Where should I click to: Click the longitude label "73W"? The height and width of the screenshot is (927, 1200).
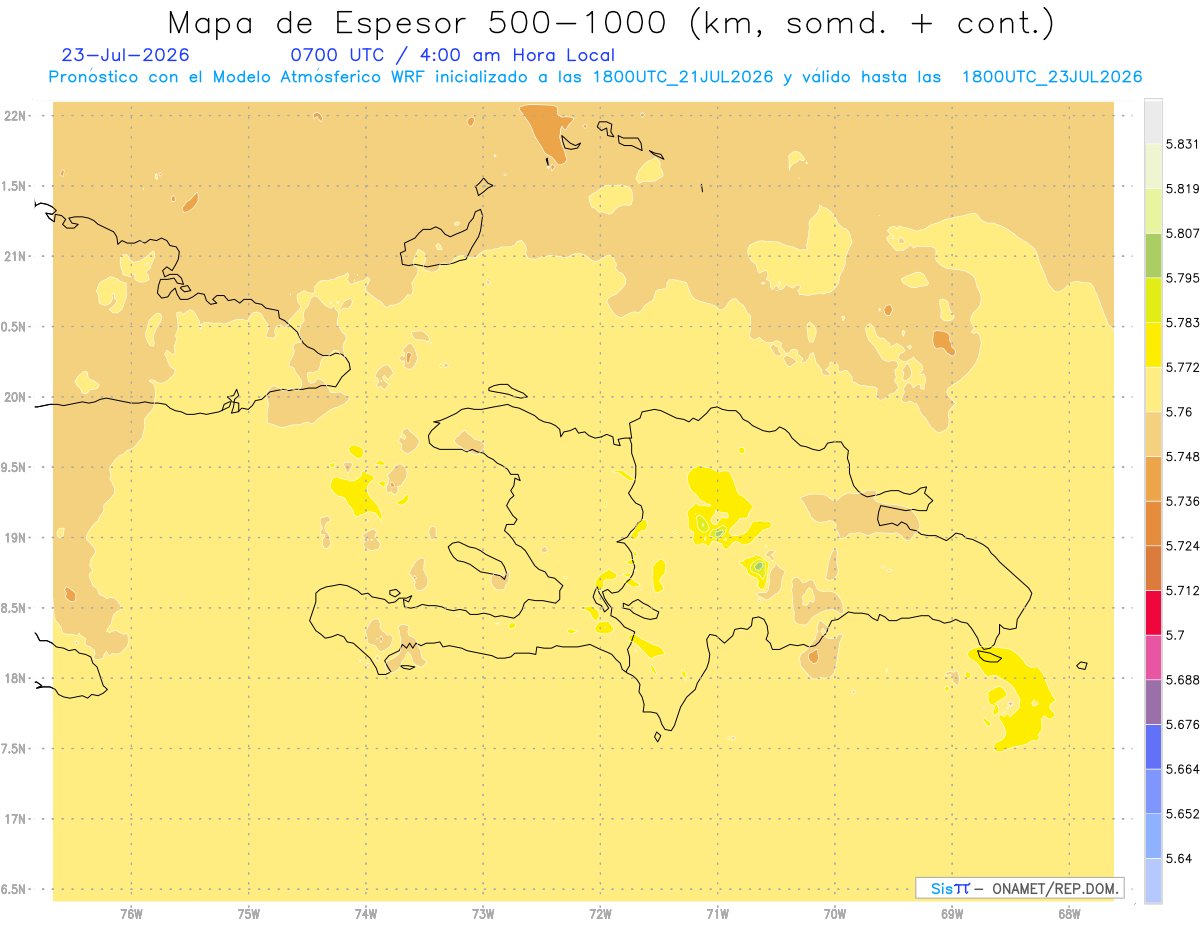click(483, 915)
